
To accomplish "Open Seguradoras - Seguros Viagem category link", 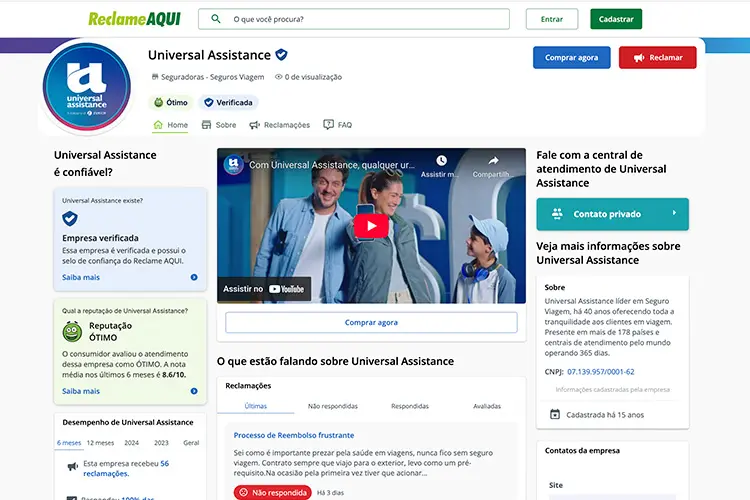I will tap(212, 77).
